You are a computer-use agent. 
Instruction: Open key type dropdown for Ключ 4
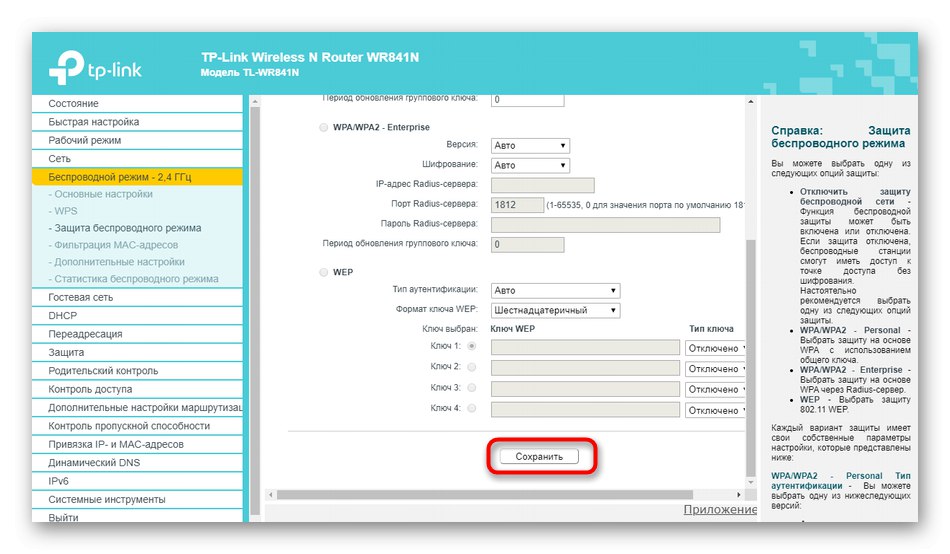tap(715, 410)
